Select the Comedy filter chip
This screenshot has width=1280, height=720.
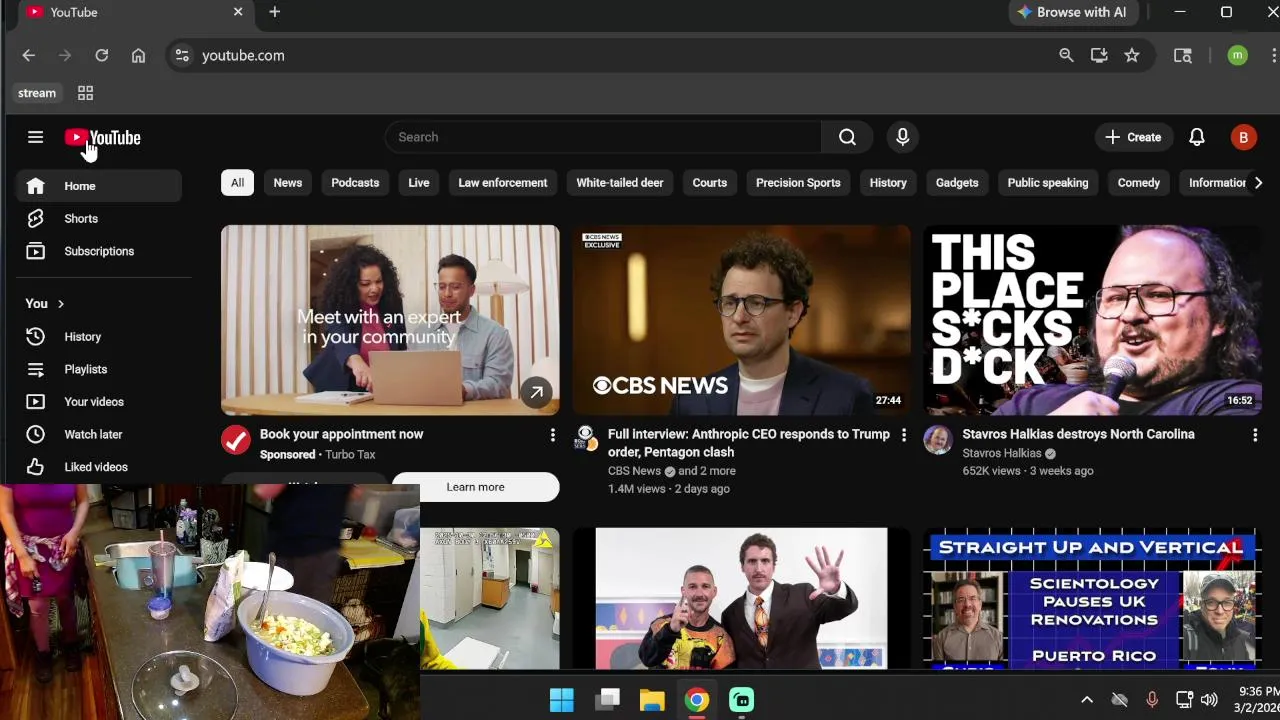click(1138, 183)
